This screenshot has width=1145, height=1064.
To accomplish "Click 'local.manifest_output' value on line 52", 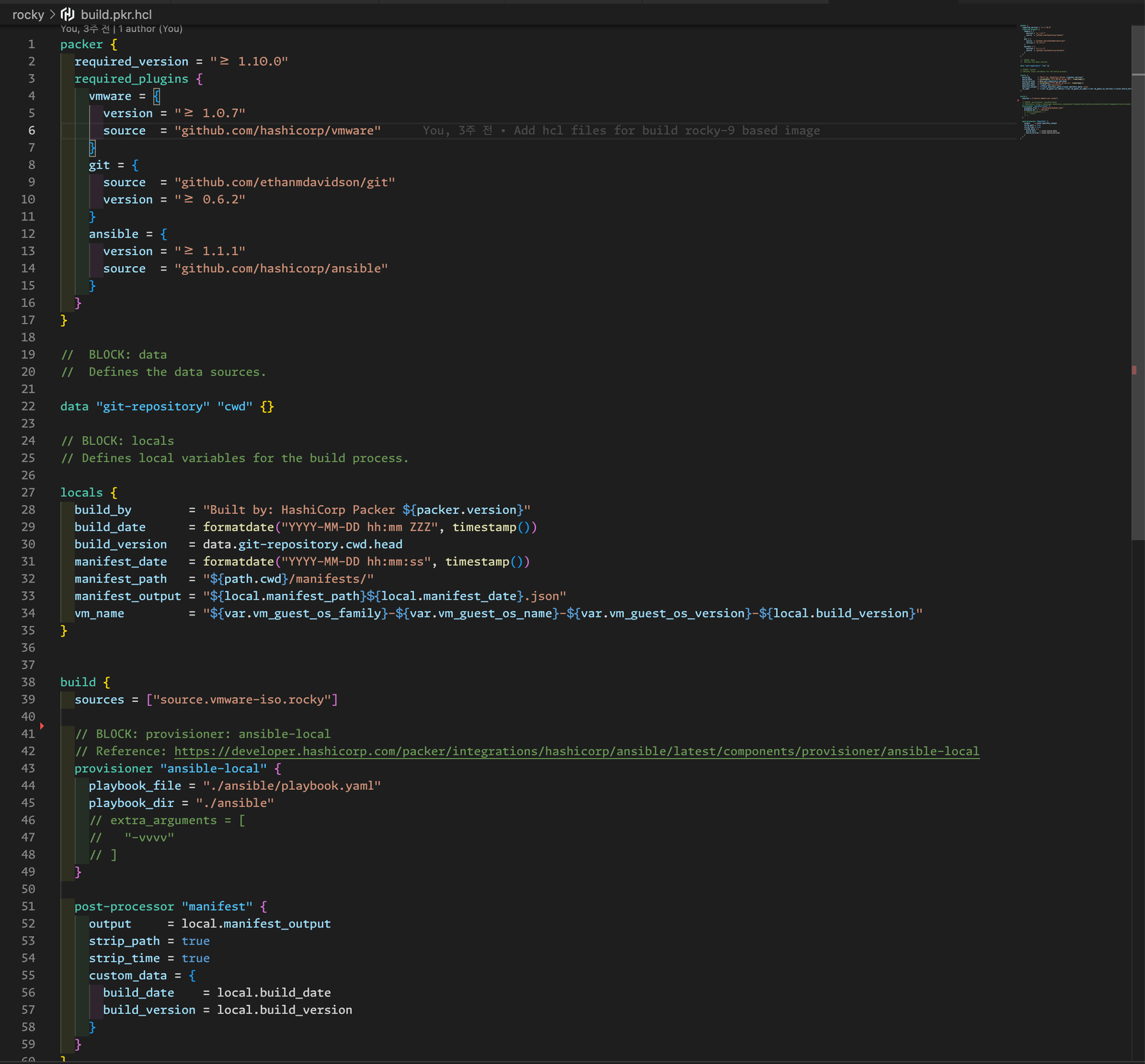I will 256,923.
